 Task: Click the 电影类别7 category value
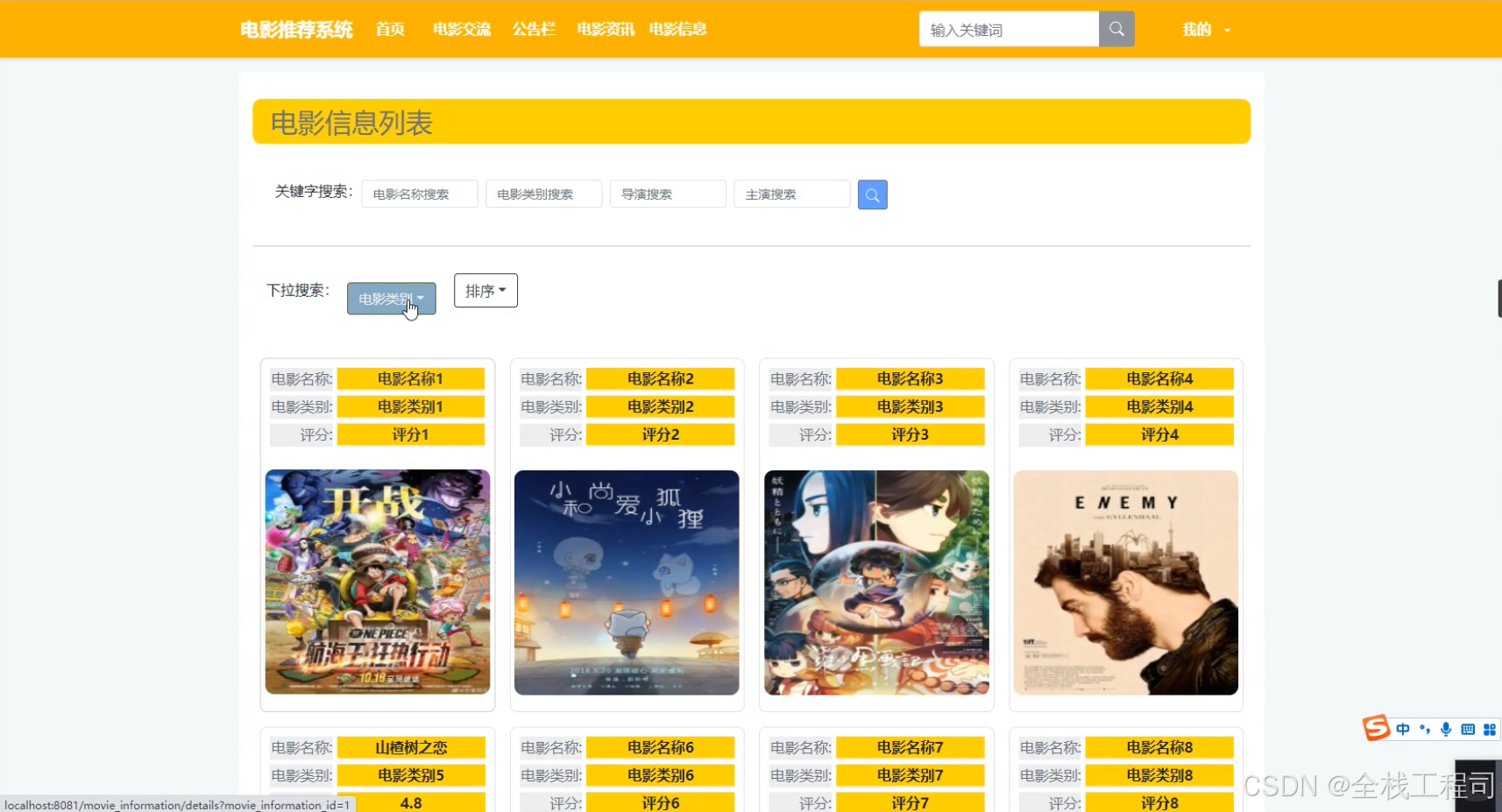tap(910, 775)
